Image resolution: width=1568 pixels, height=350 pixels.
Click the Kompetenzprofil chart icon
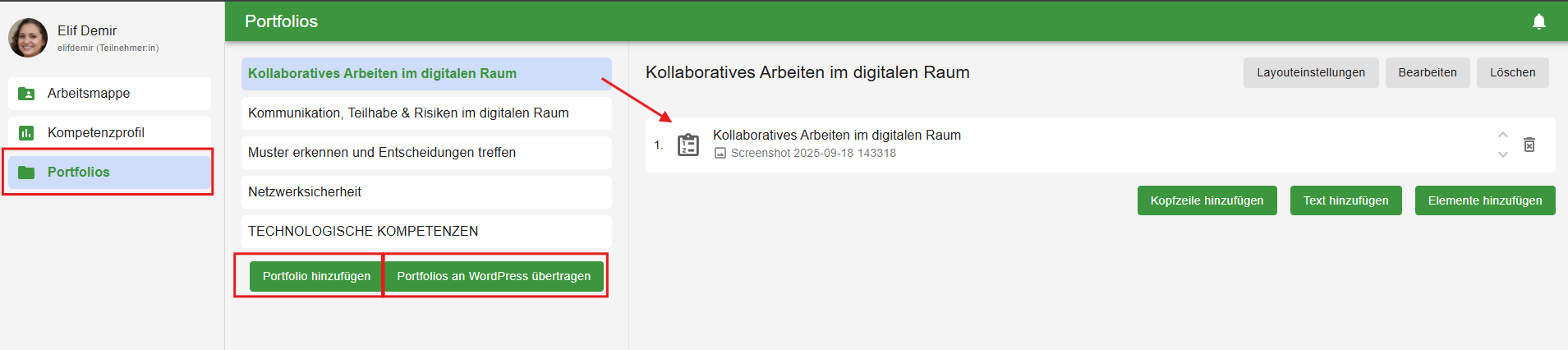[26, 133]
